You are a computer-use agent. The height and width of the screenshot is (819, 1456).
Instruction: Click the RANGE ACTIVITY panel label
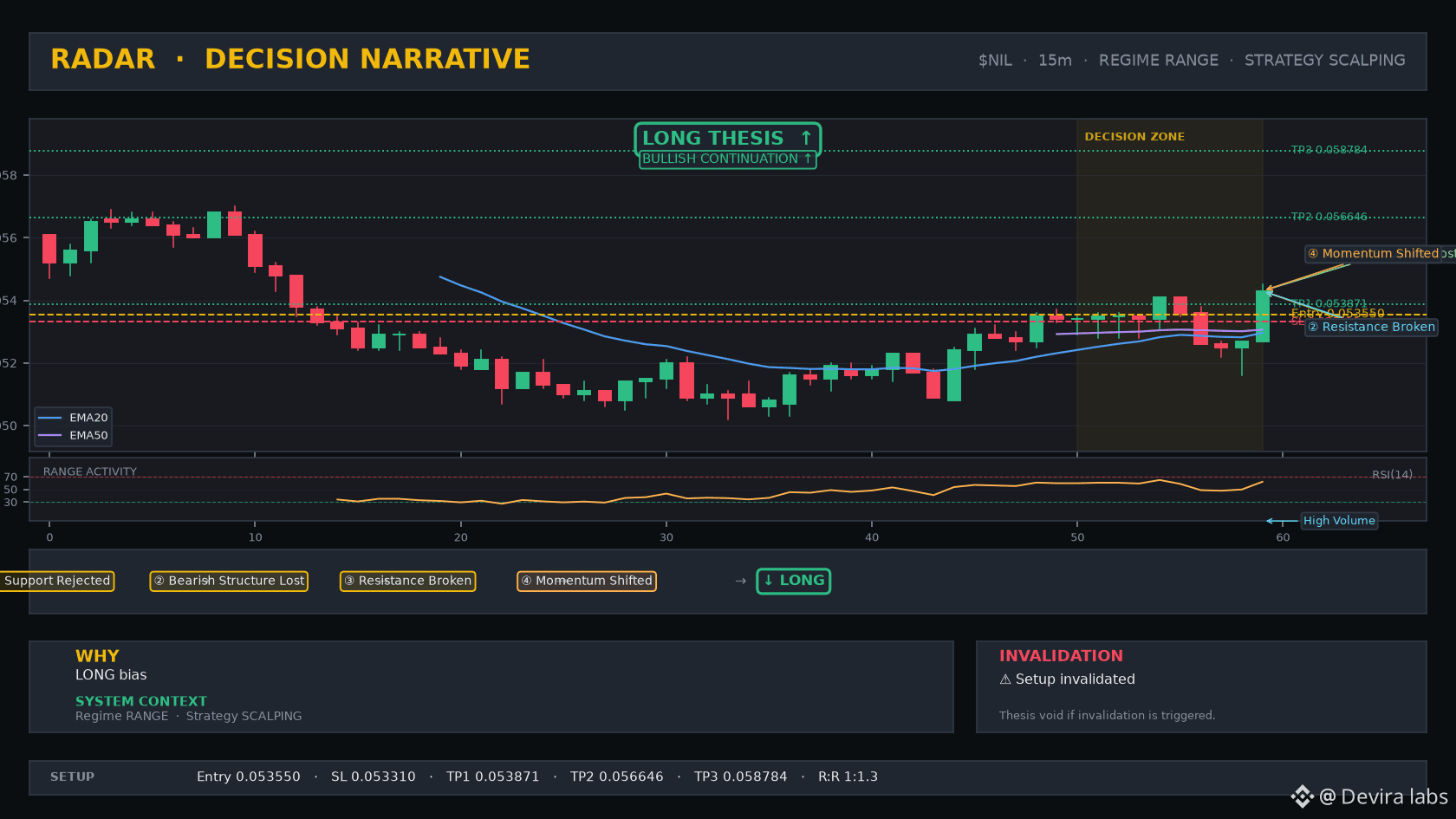[90, 471]
